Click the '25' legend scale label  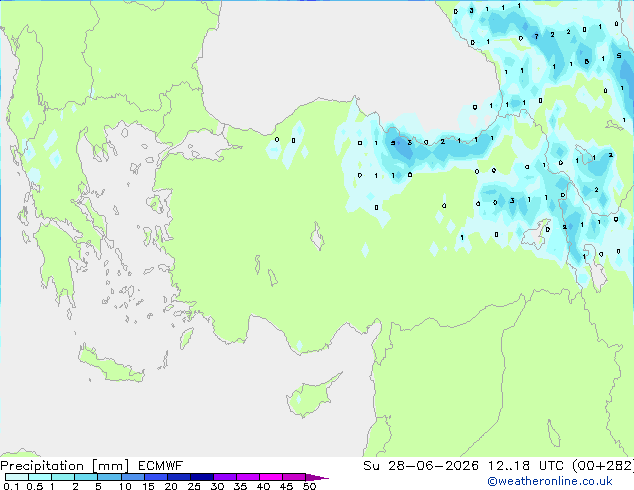(x=194, y=486)
